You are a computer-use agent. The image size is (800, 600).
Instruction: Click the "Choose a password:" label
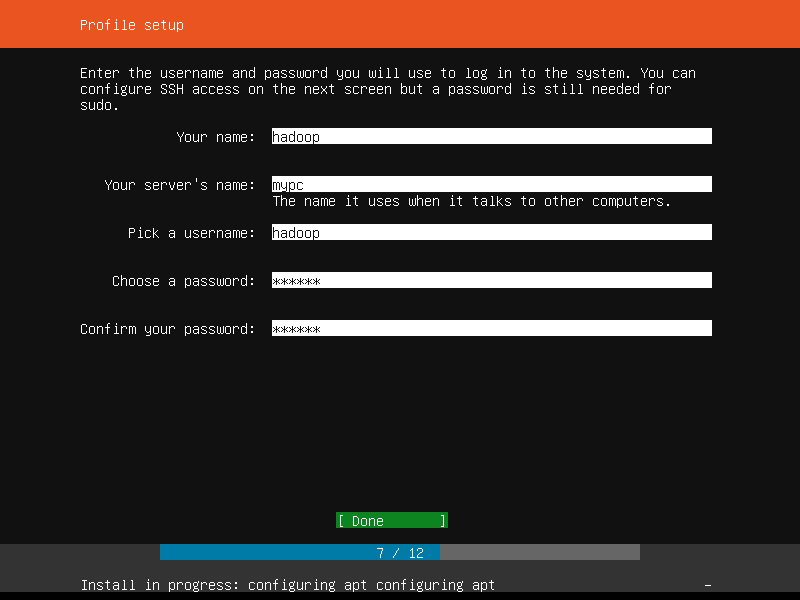coord(183,281)
